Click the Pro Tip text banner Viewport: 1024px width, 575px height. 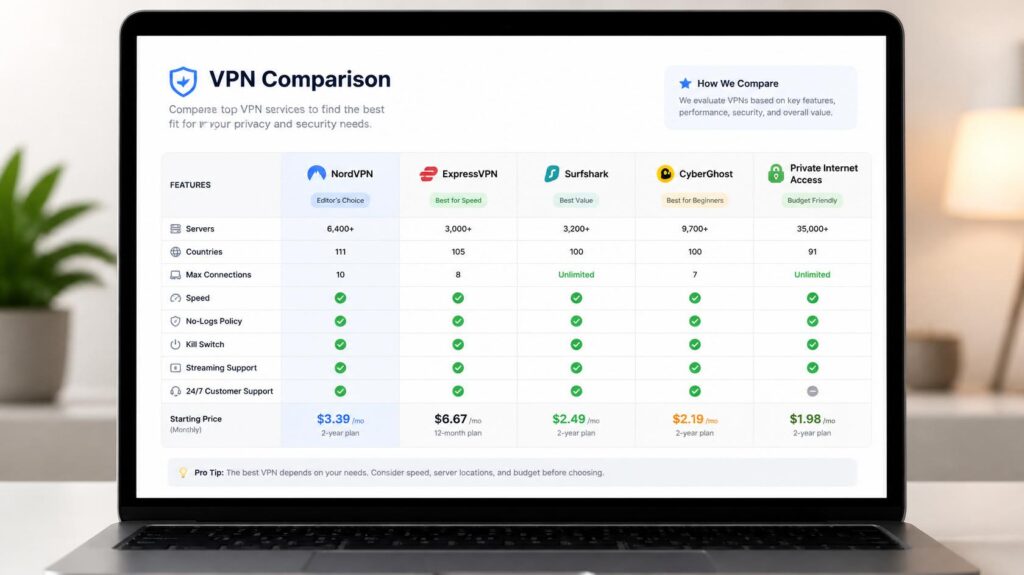pos(512,472)
